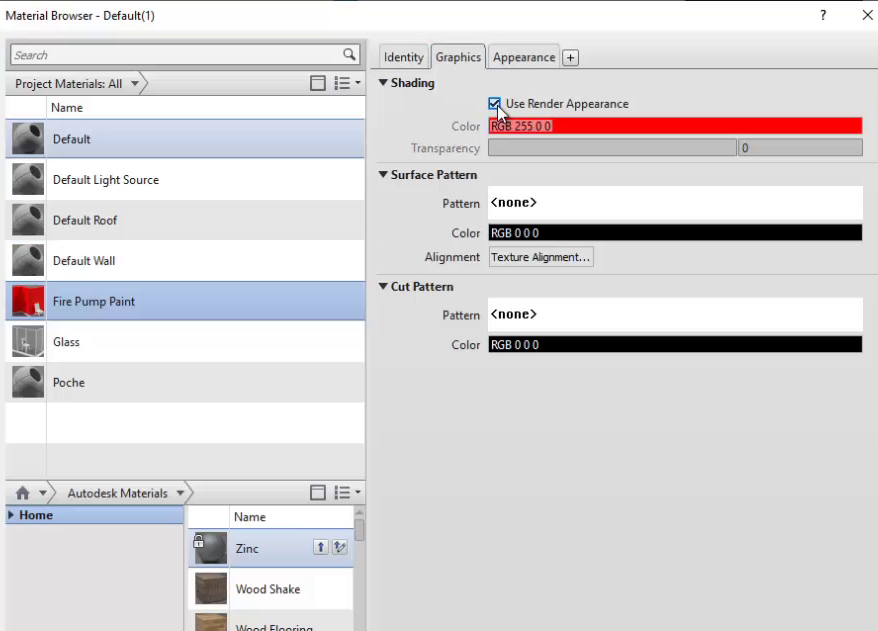Screen dimensions: 878x631
Task: Click the Name column header in library list
Action: coord(291,517)
